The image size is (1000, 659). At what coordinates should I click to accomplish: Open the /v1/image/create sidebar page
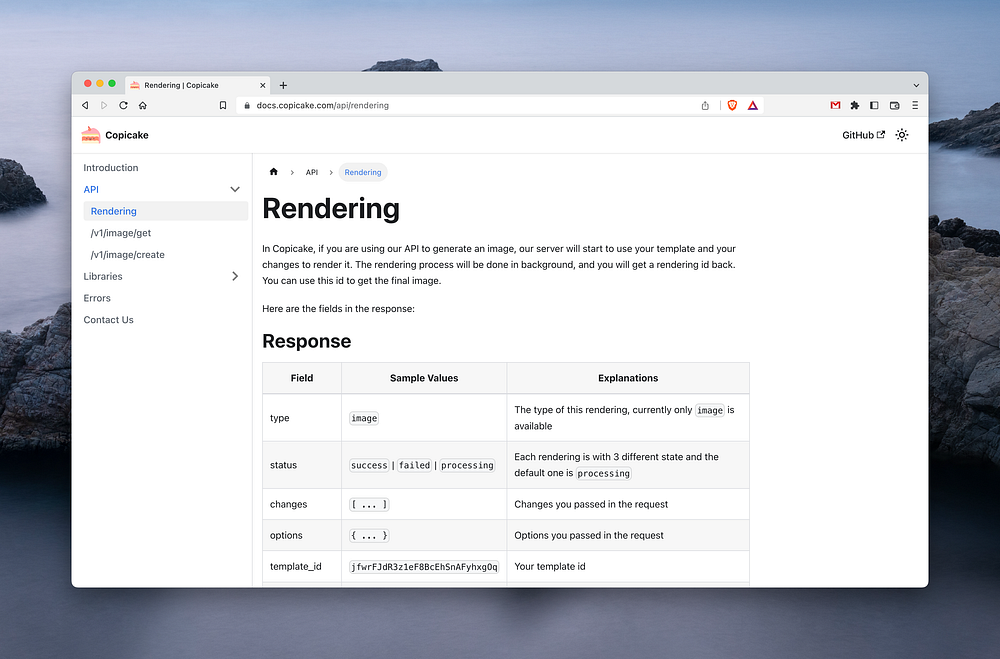128,255
